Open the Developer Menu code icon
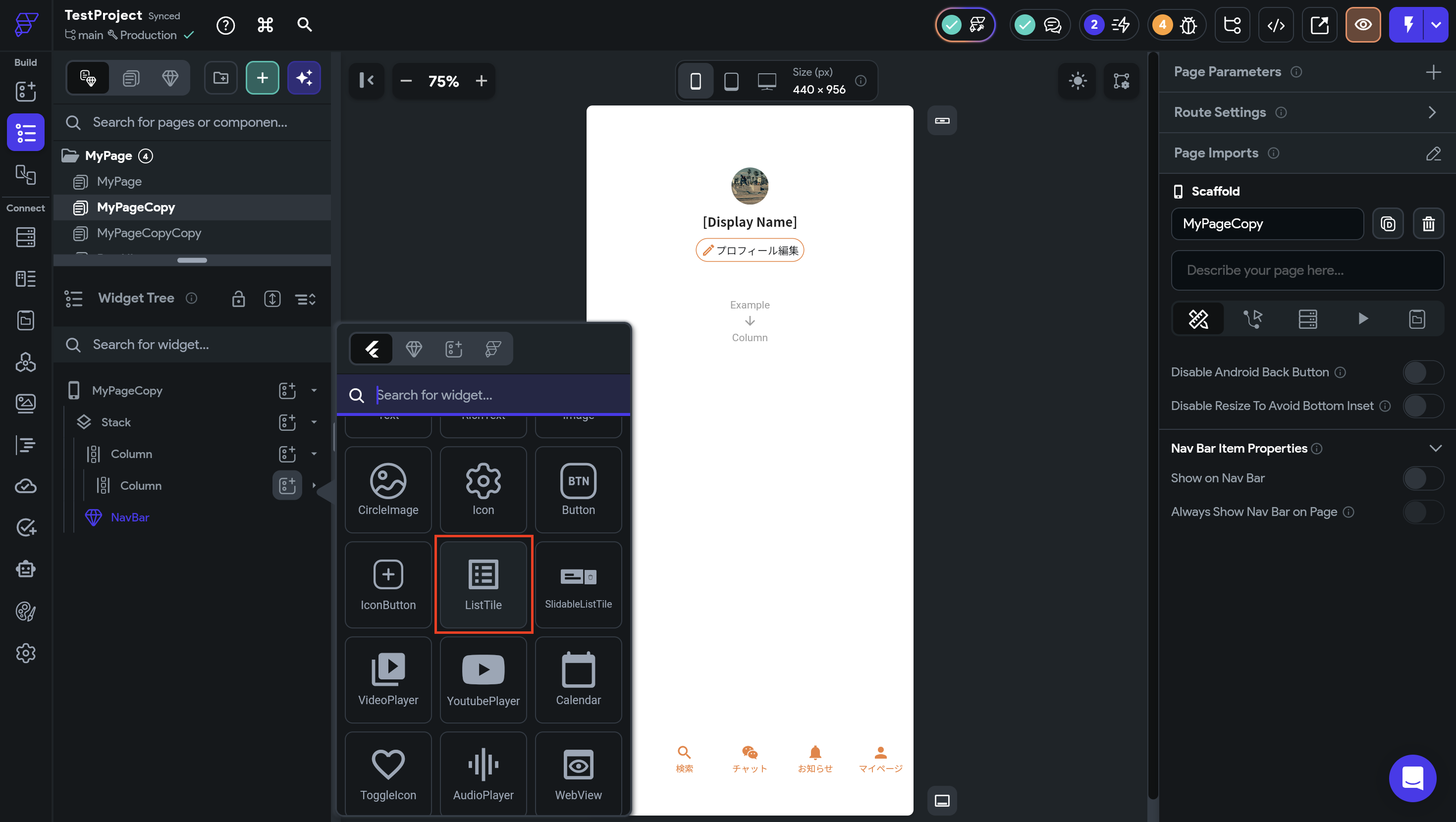Image resolution: width=1456 pixels, height=822 pixels. [1276, 25]
